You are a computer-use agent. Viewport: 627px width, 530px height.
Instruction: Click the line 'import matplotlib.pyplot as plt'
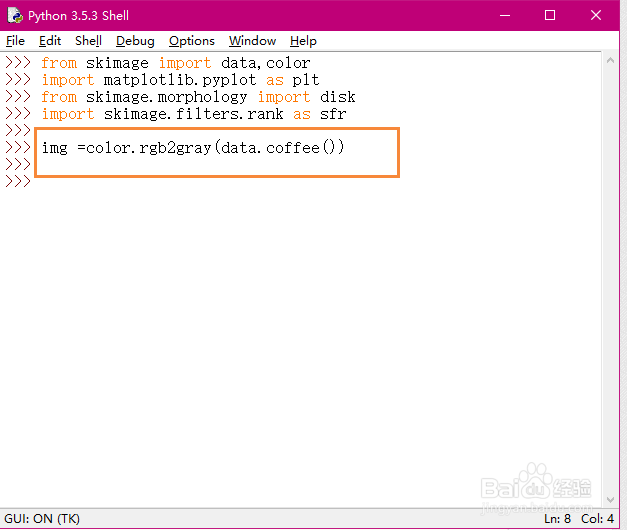tap(180, 80)
